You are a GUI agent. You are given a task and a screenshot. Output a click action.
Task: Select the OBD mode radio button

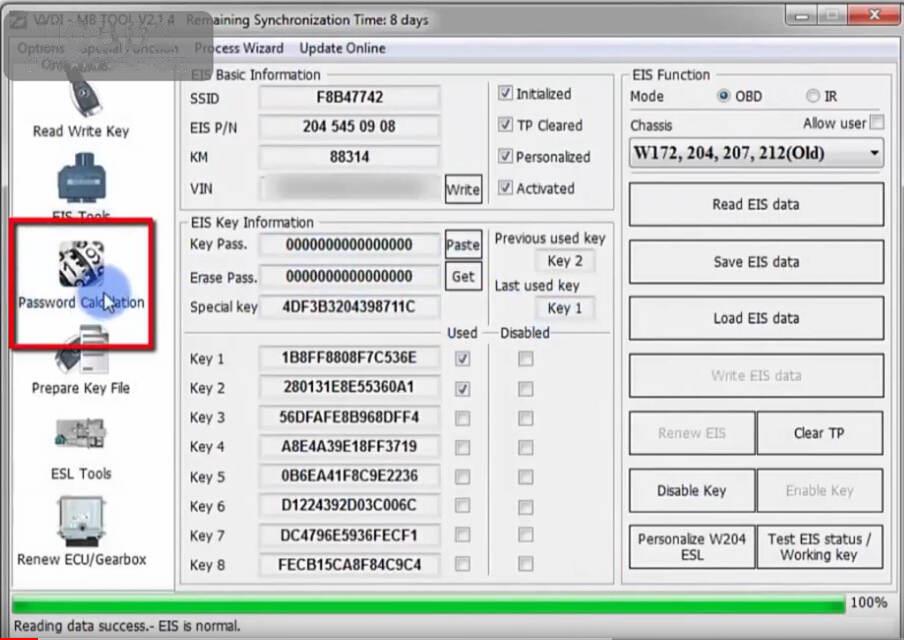pyautogui.click(x=724, y=96)
